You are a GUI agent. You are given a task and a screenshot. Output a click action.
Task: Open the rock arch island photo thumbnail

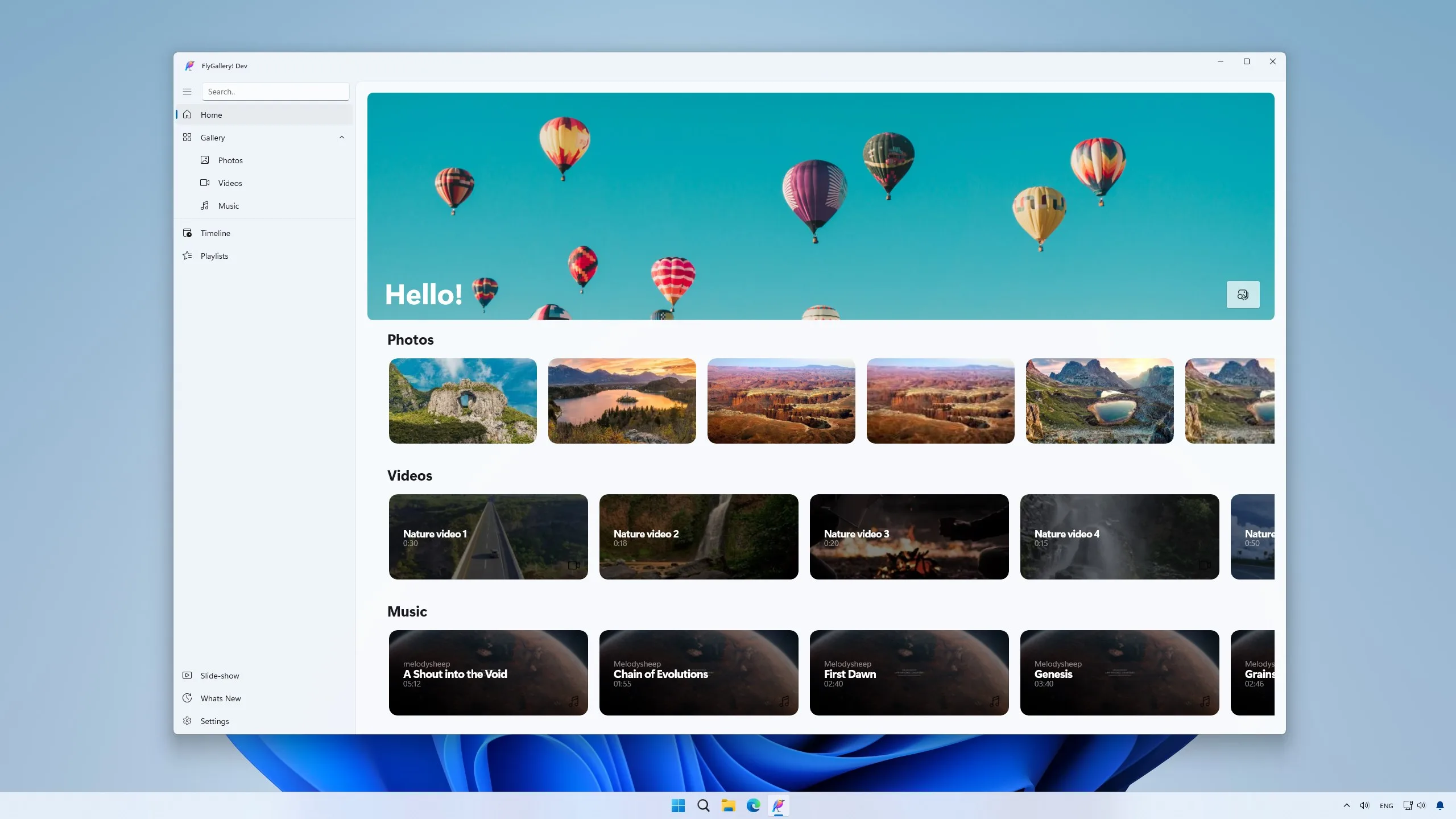point(462,401)
